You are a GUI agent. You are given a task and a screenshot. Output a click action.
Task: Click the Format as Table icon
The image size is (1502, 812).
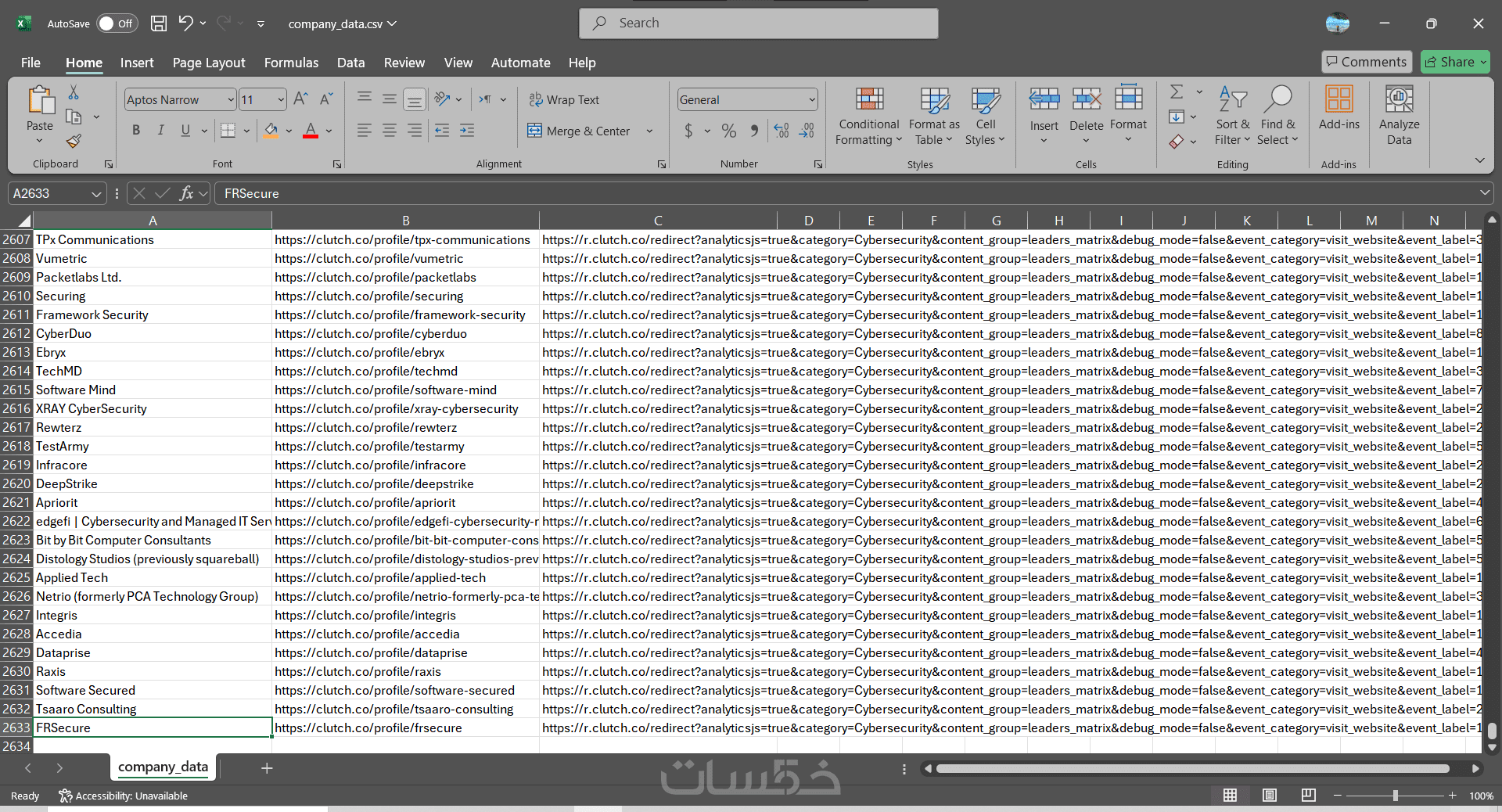(x=934, y=99)
